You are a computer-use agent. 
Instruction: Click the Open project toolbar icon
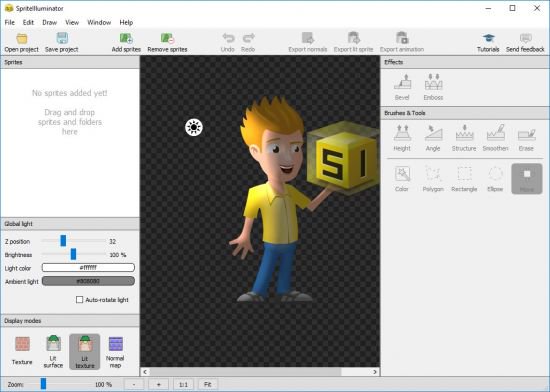pyautogui.click(x=21, y=38)
